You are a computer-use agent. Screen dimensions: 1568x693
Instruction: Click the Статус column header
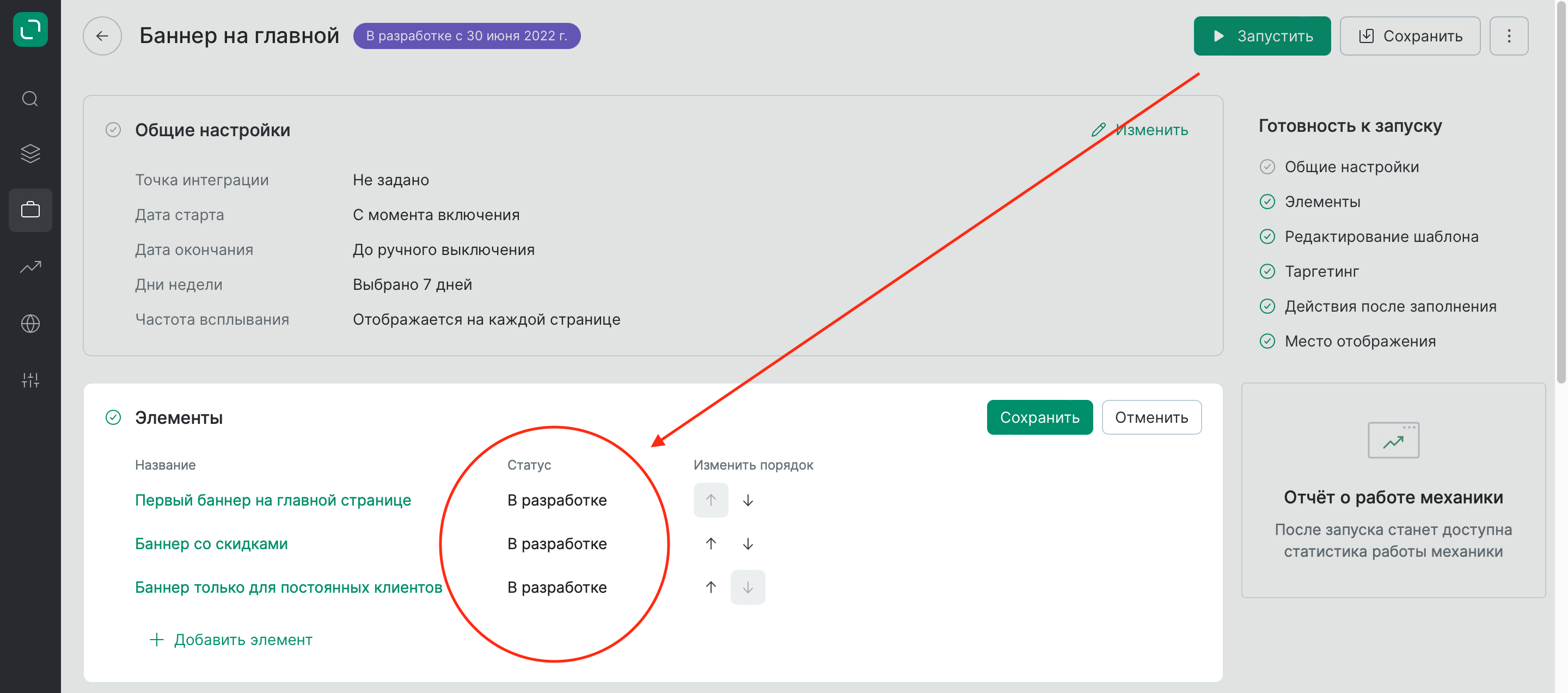[529, 465]
